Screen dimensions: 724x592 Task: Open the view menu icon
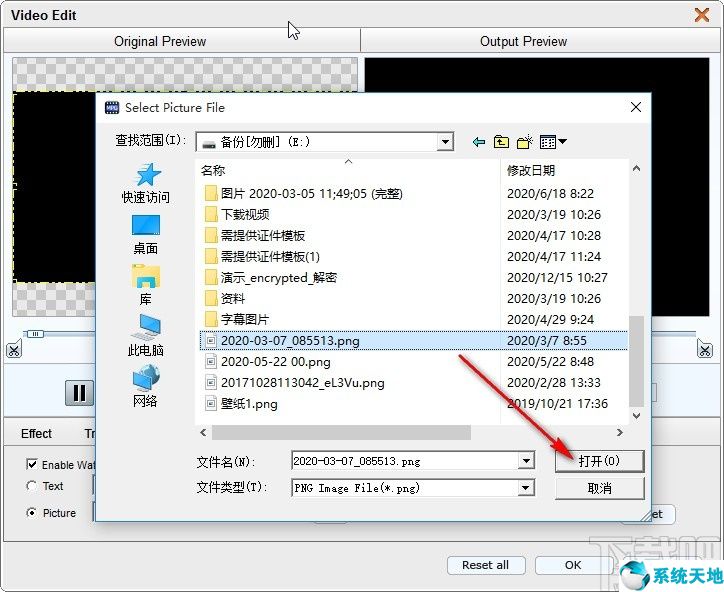553,142
